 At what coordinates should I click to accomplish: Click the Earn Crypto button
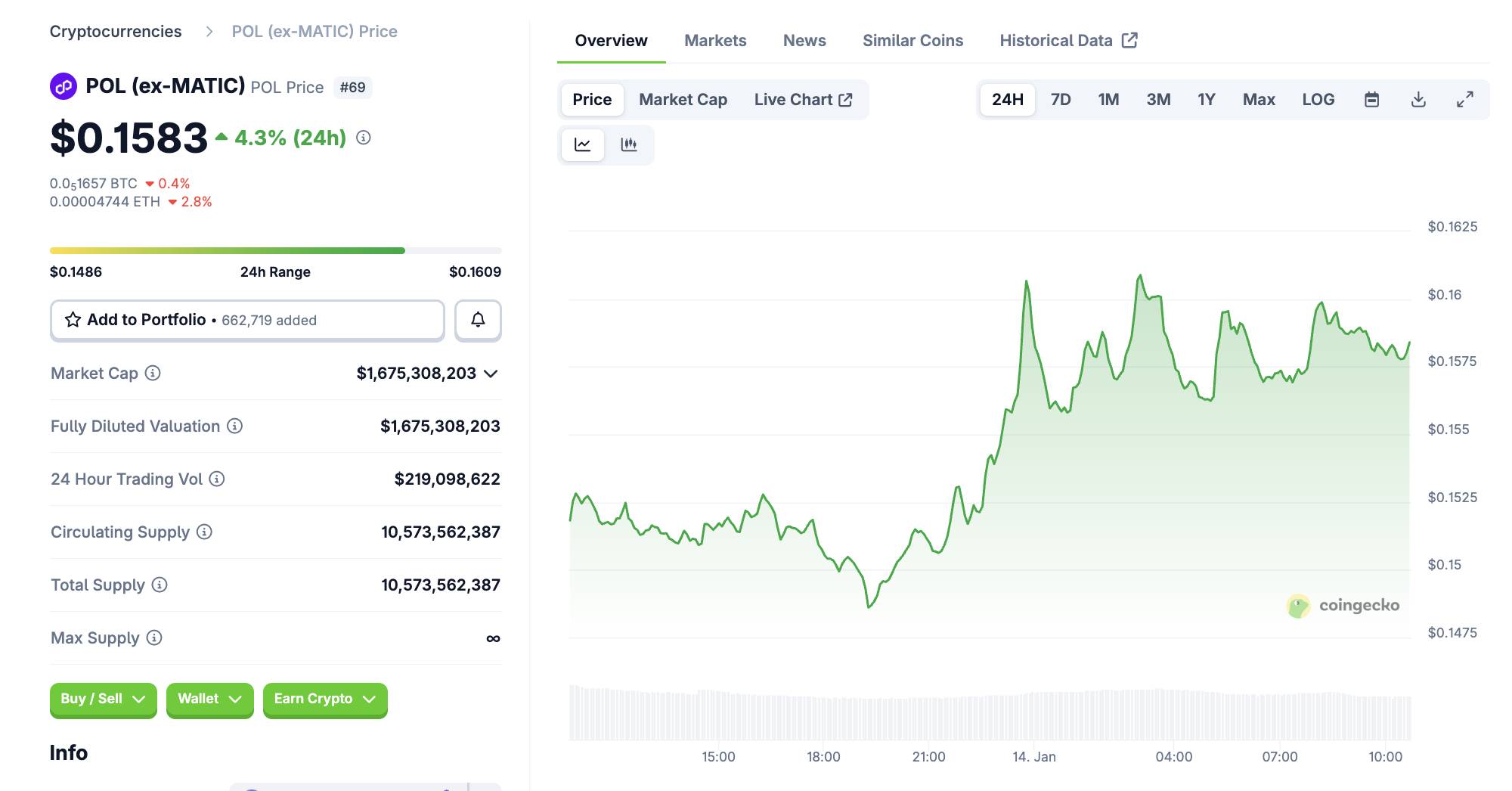[324, 699]
